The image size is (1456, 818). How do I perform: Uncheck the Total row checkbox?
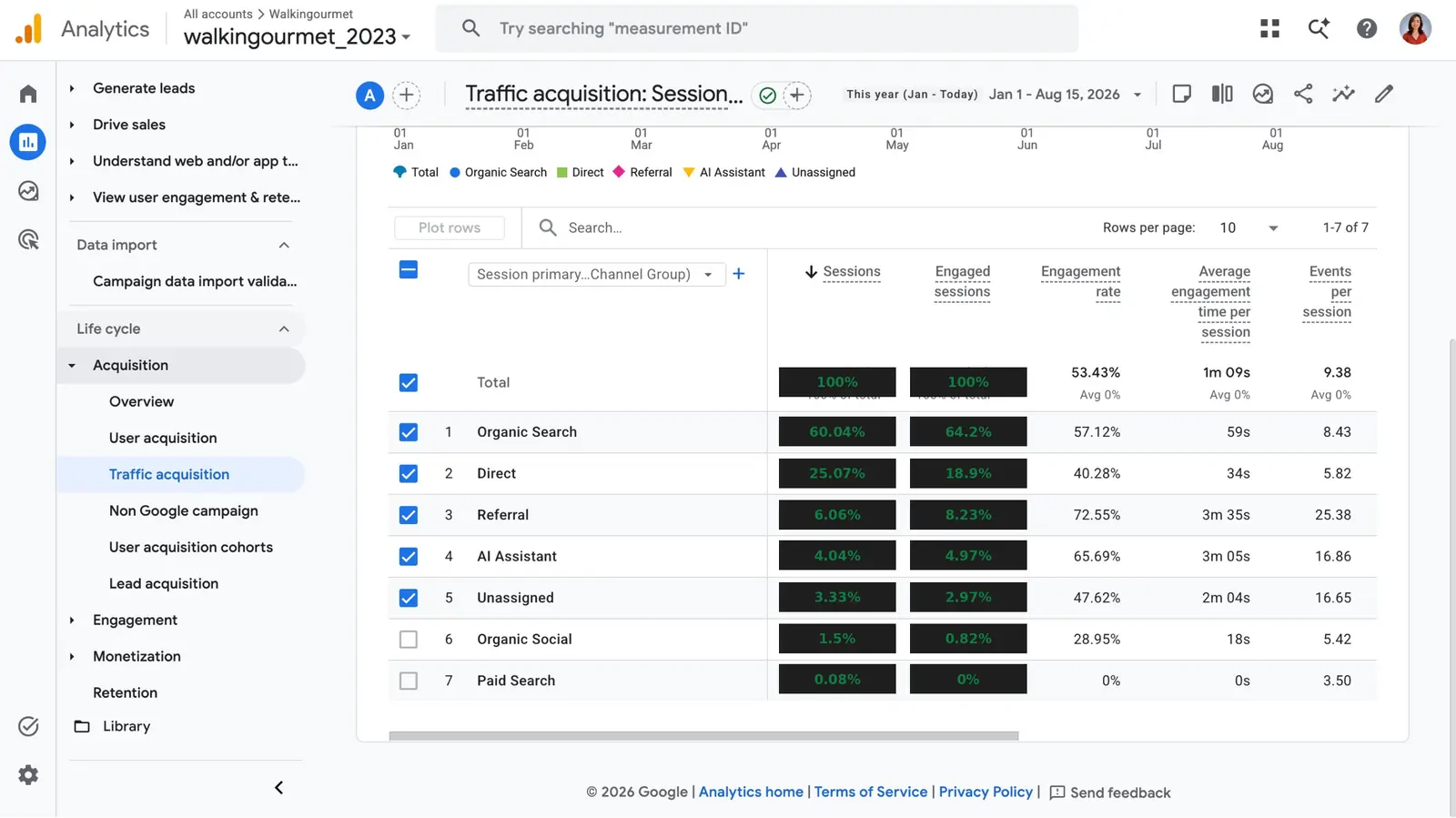(409, 382)
